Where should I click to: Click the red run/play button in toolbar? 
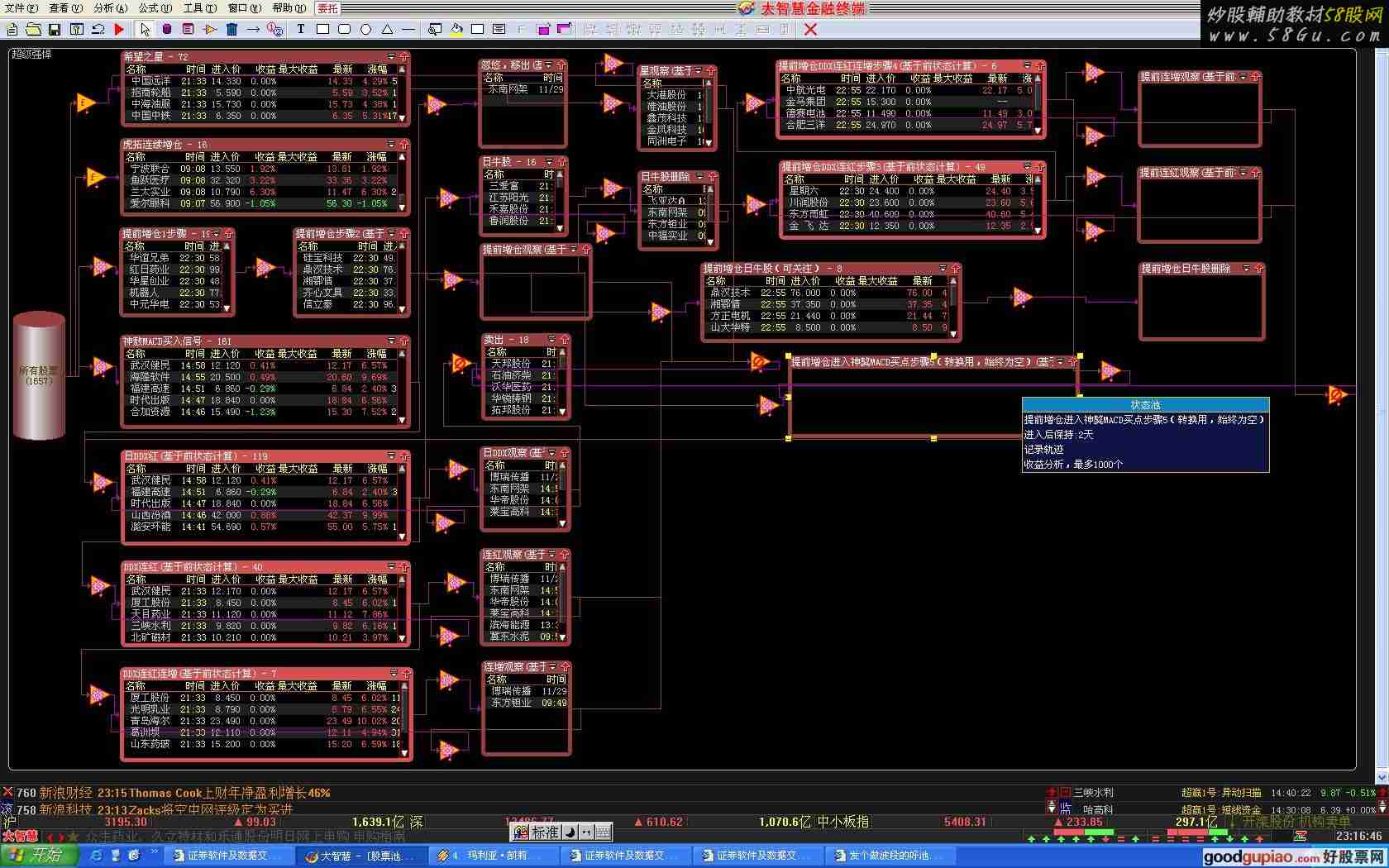(119, 29)
